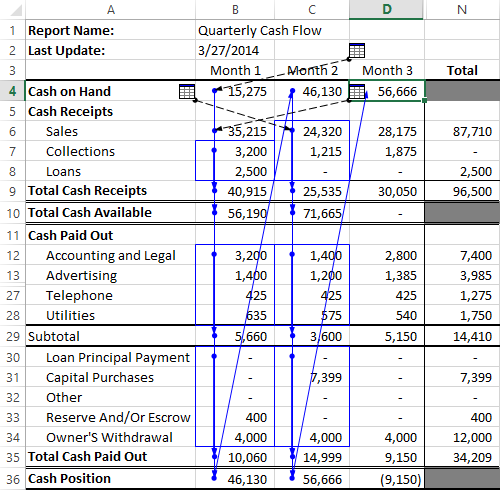The image size is (500, 490).
Task: Select Total Cash Receipts total 96,500
Action: 462,191
